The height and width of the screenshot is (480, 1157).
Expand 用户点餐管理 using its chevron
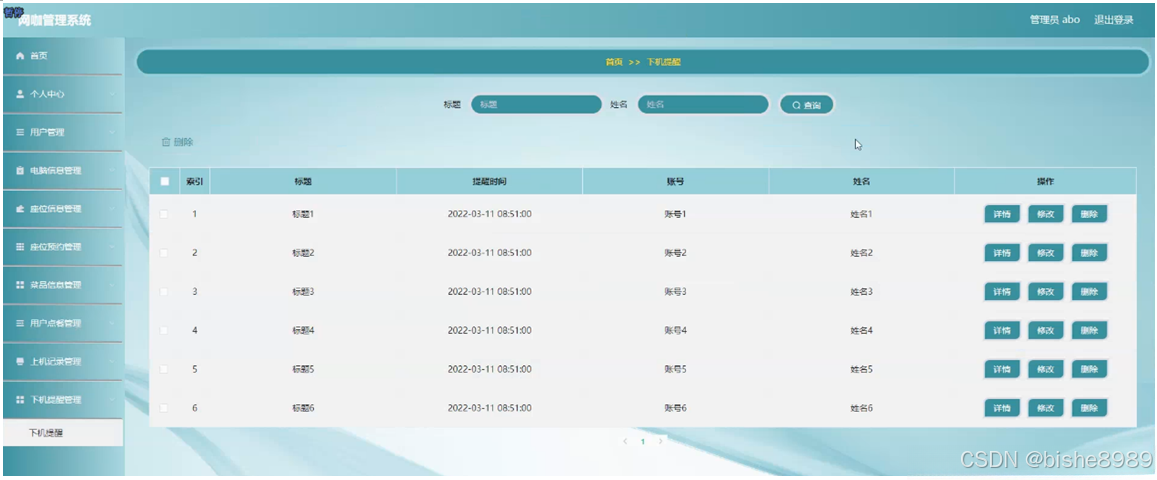(x=112, y=323)
